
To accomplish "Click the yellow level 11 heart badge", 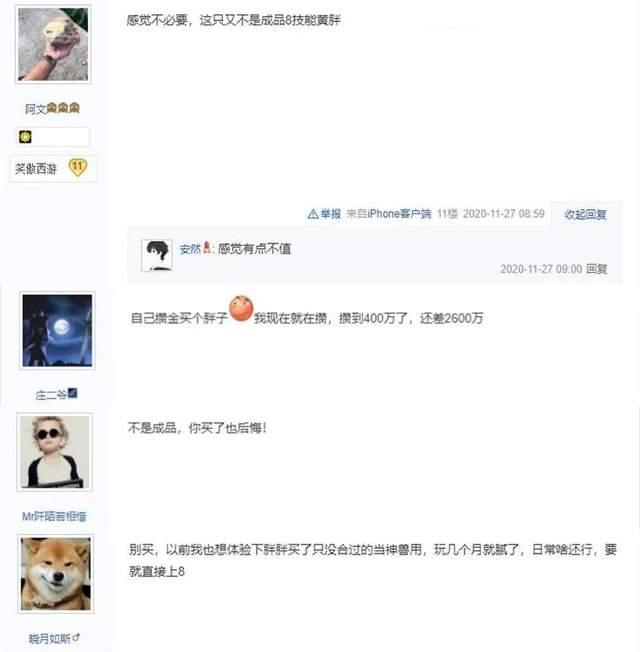I will tap(78, 168).
